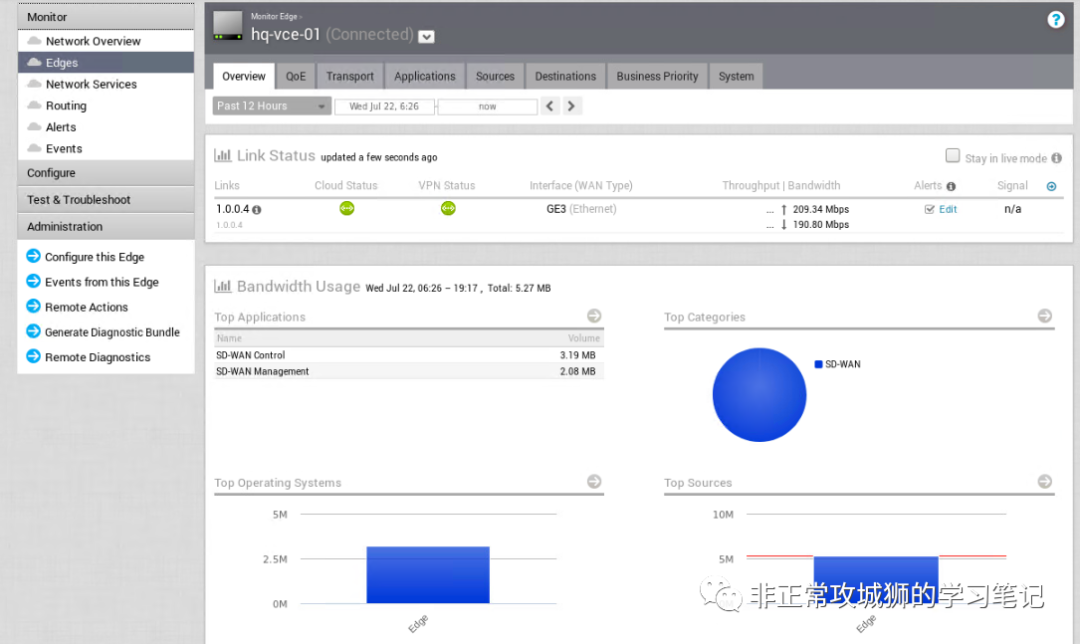Click the Remote Diagnostics link
The image size is (1080, 644).
pos(97,357)
